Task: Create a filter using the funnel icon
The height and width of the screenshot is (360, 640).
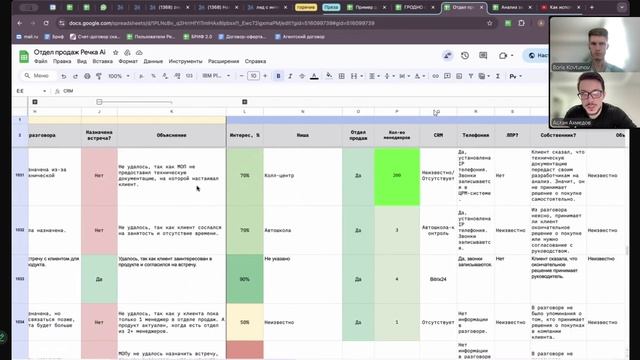Action: [471, 76]
